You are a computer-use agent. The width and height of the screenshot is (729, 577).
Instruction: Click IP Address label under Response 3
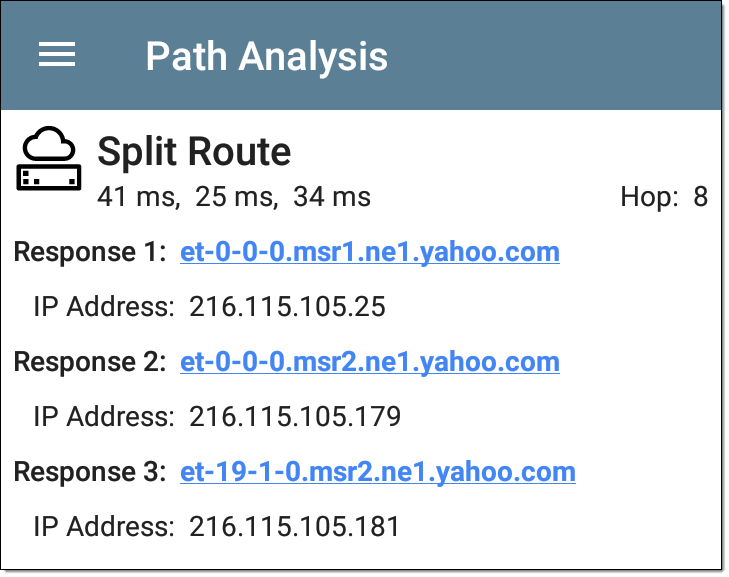tap(104, 527)
